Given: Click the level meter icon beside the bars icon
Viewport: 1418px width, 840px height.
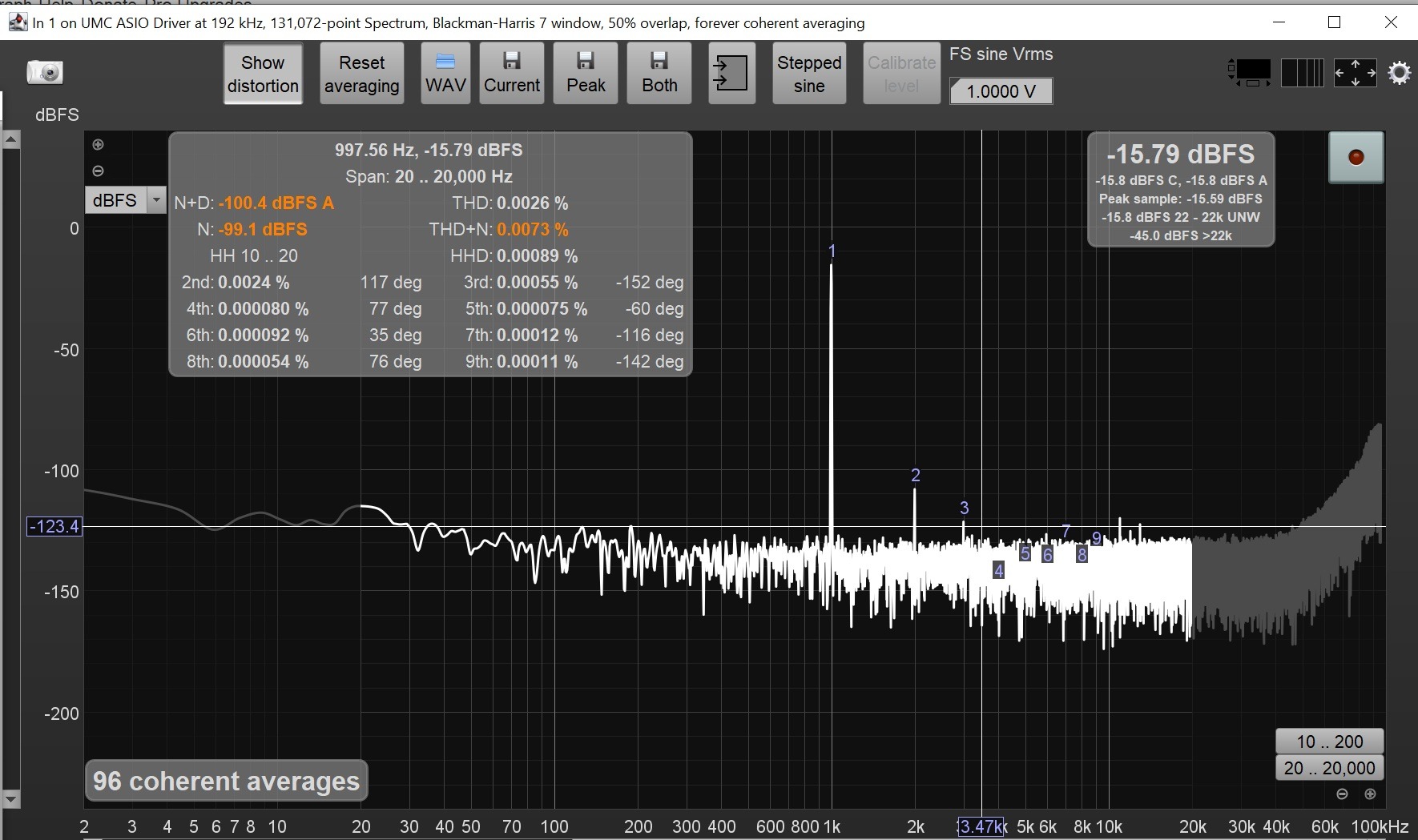Looking at the screenshot, I should pyautogui.click(x=1250, y=73).
